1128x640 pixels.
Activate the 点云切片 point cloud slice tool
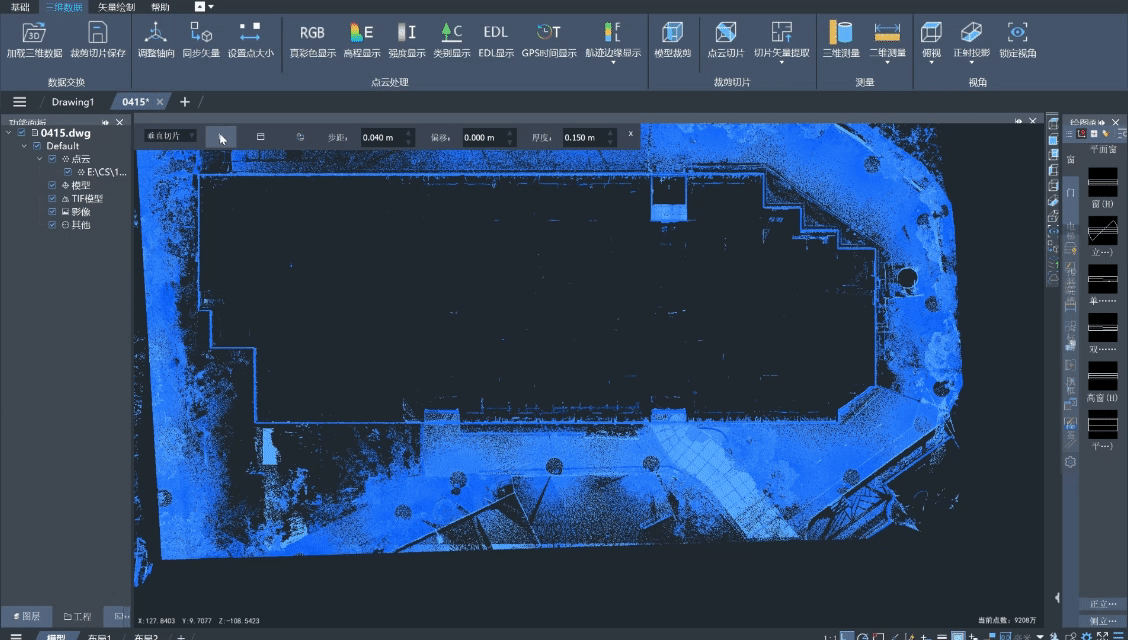click(725, 33)
